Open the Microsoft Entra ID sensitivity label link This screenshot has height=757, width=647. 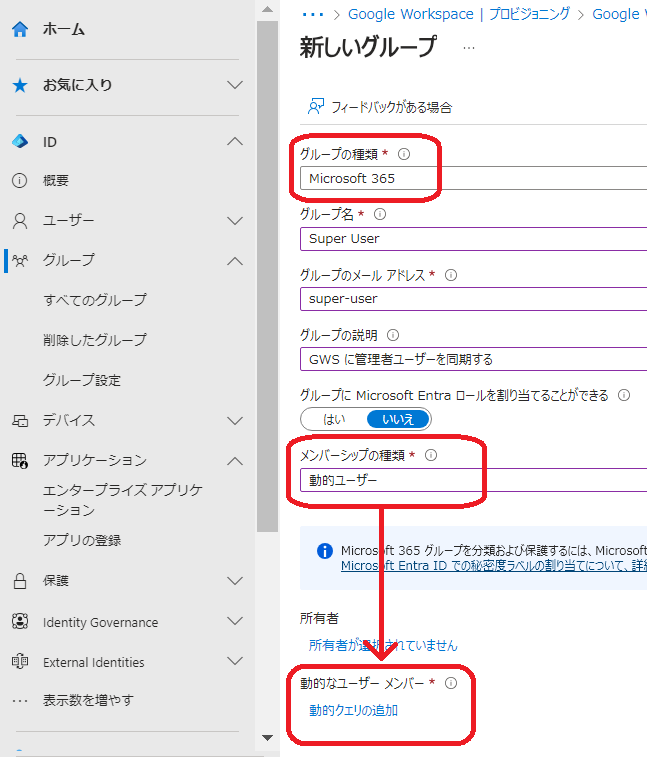tap(493, 565)
